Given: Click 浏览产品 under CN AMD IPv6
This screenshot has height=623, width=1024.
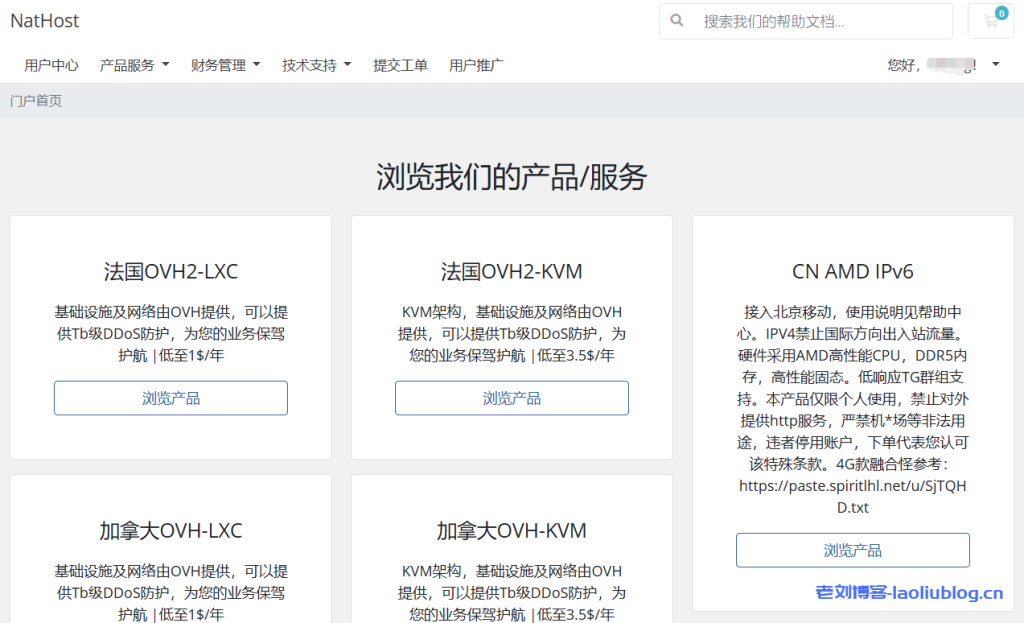Looking at the screenshot, I should pyautogui.click(x=853, y=550).
